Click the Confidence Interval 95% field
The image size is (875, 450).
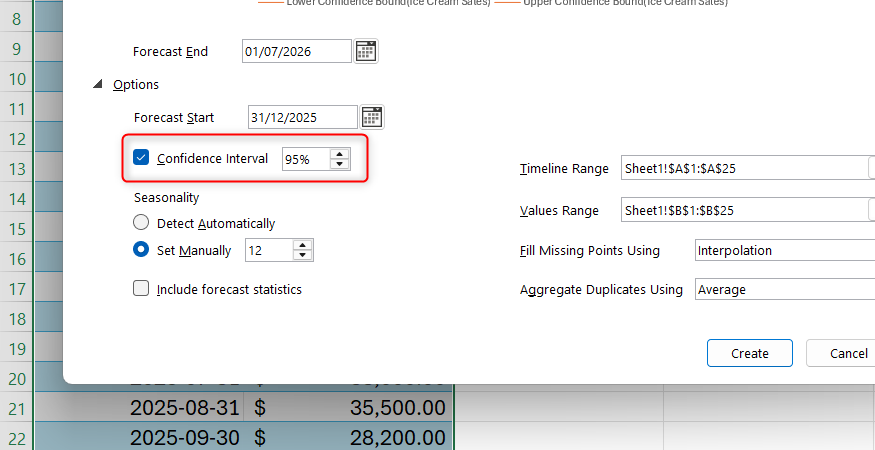(x=306, y=159)
